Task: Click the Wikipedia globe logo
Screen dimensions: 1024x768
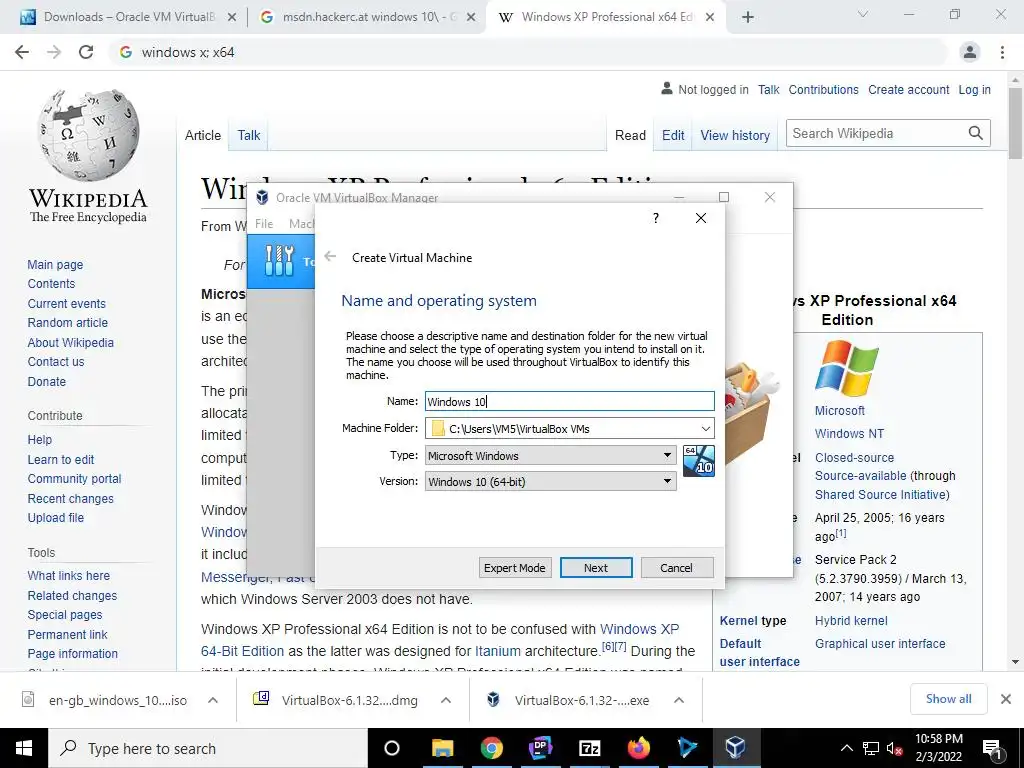Action: pos(88,135)
